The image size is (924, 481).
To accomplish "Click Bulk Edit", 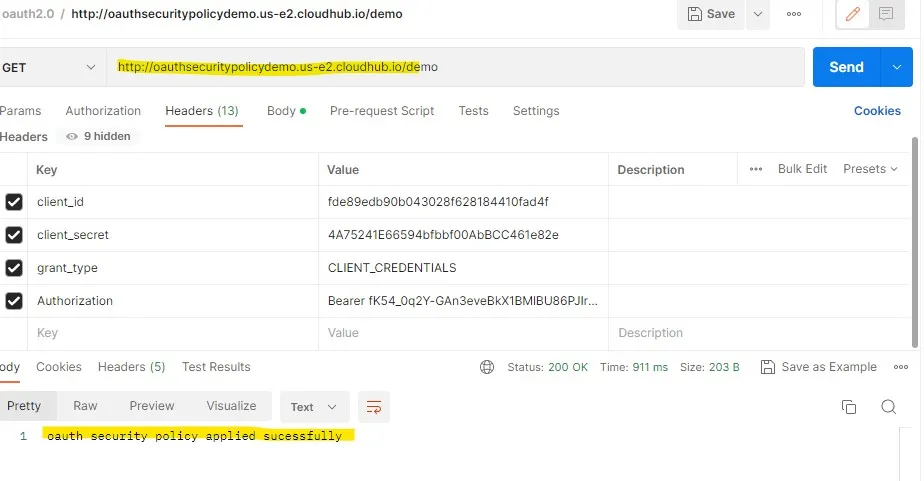I will point(802,169).
